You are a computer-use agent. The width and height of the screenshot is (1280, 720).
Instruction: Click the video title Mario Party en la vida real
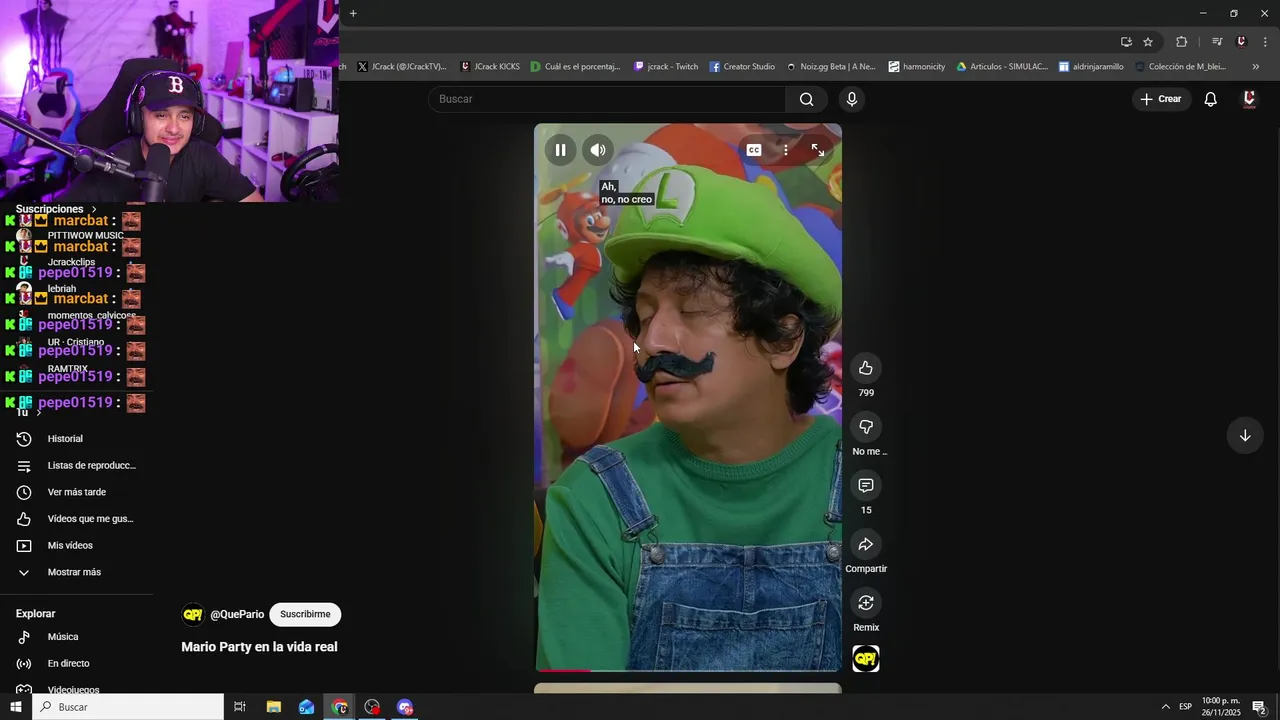[x=259, y=647]
